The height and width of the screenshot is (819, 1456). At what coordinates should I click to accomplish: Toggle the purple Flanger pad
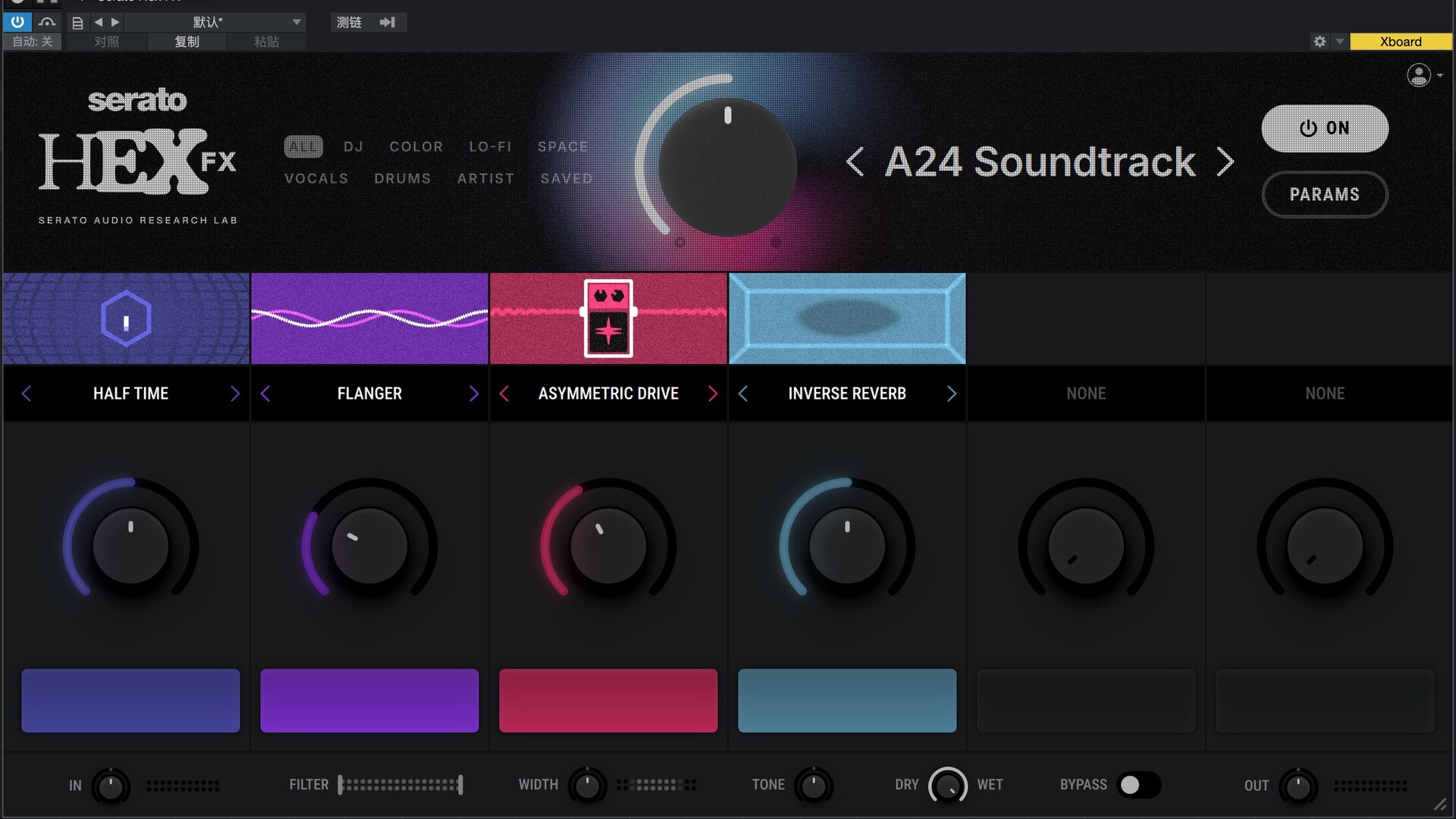click(x=369, y=701)
